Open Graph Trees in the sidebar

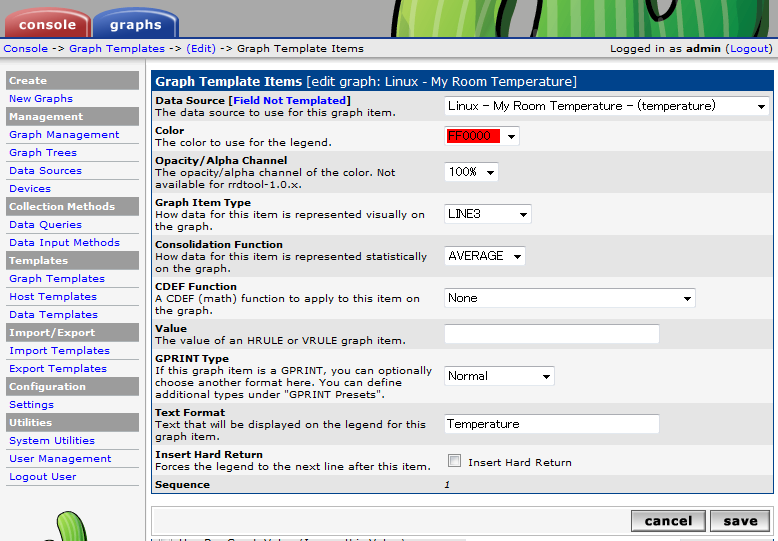point(43,153)
